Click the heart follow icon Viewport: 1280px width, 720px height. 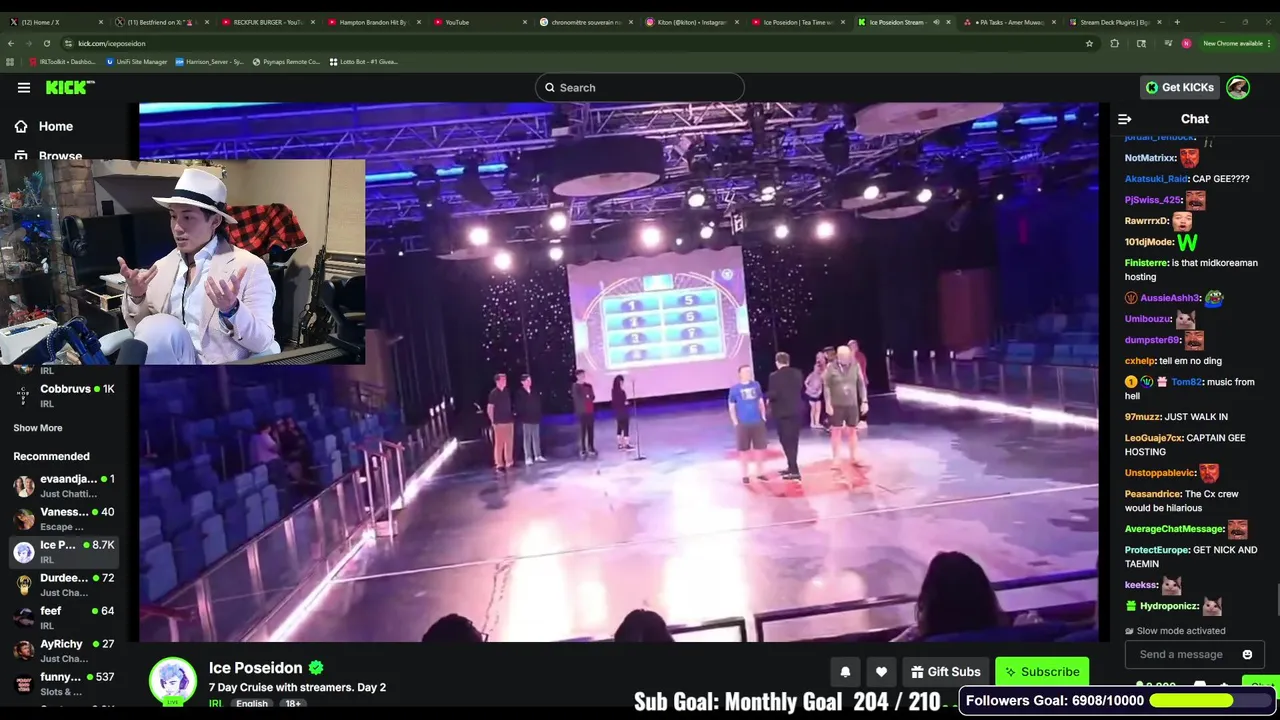(x=881, y=672)
